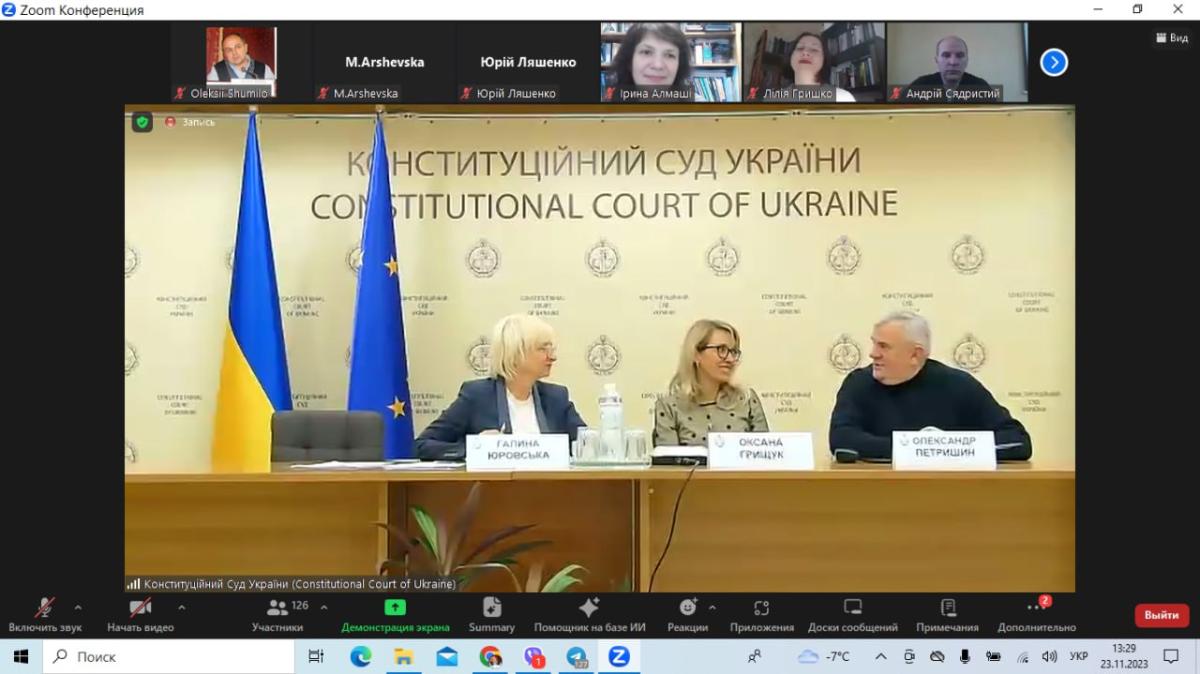Expand audio options chevron beside microphone
1200x674 pixels.
click(x=78, y=607)
